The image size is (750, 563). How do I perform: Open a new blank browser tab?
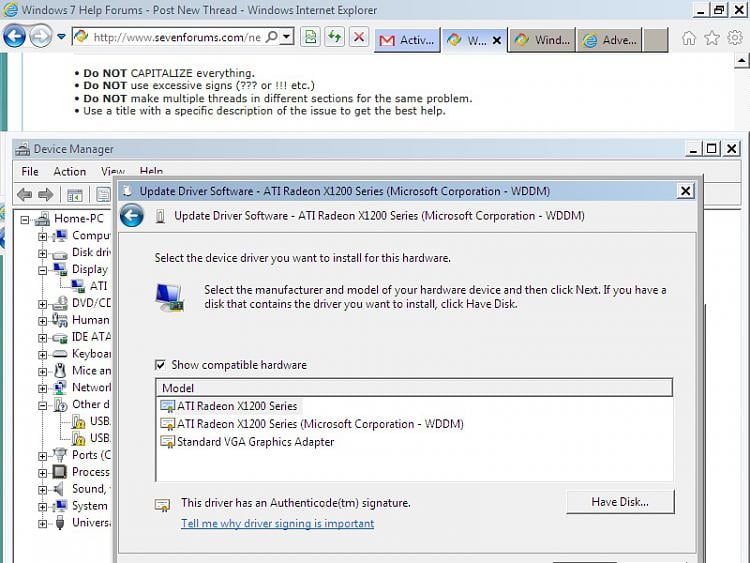655,40
